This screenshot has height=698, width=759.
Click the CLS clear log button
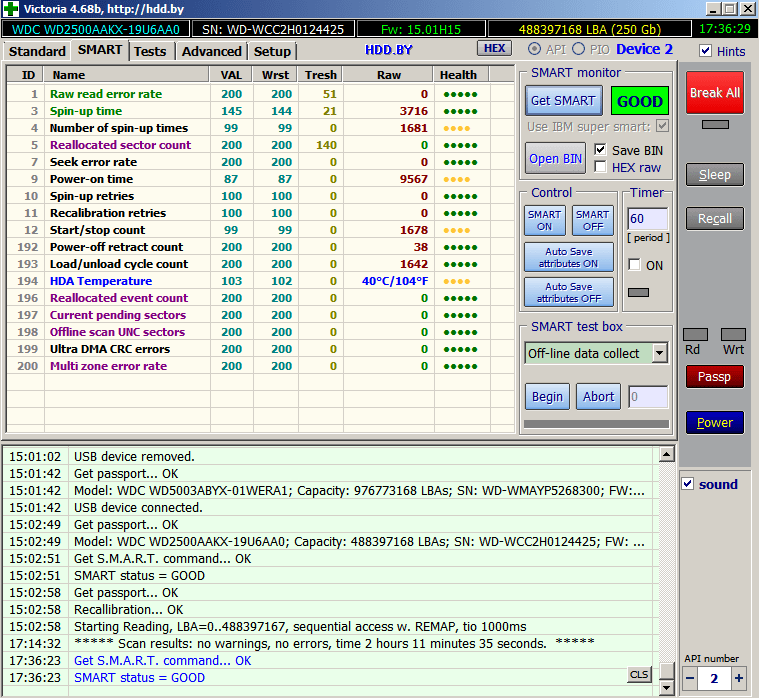pyautogui.click(x=639, y=674)
